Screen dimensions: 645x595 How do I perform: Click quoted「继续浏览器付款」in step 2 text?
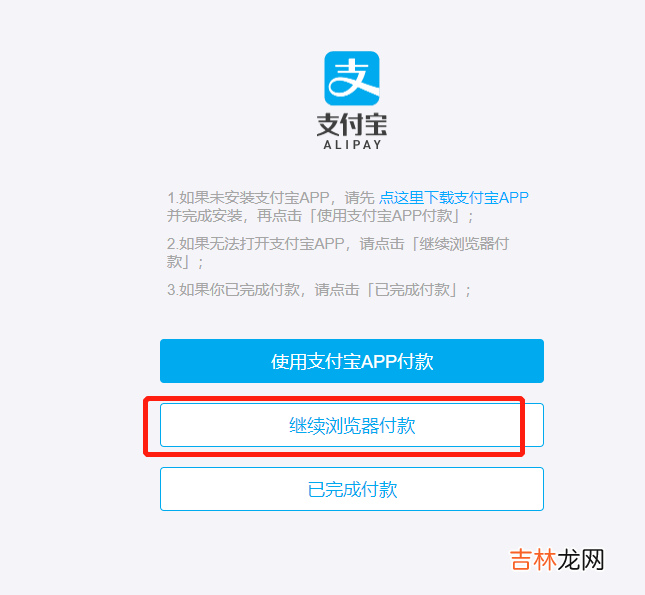click(460, 244)
